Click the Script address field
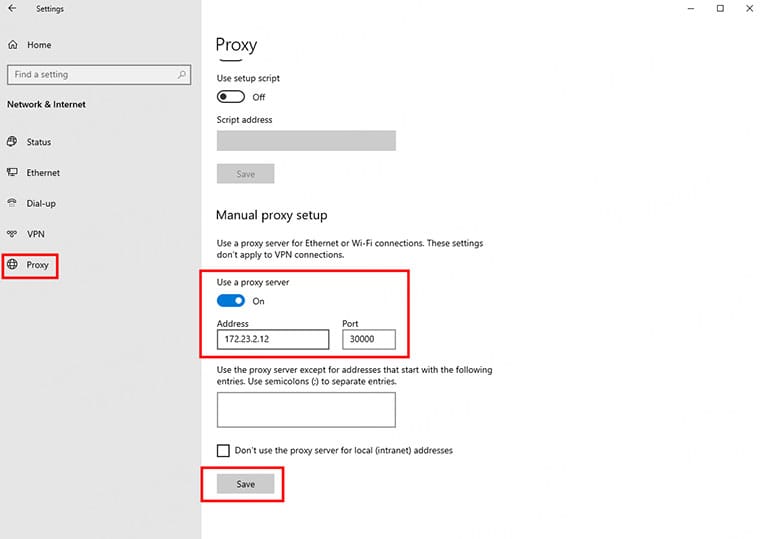 [306, 140]
